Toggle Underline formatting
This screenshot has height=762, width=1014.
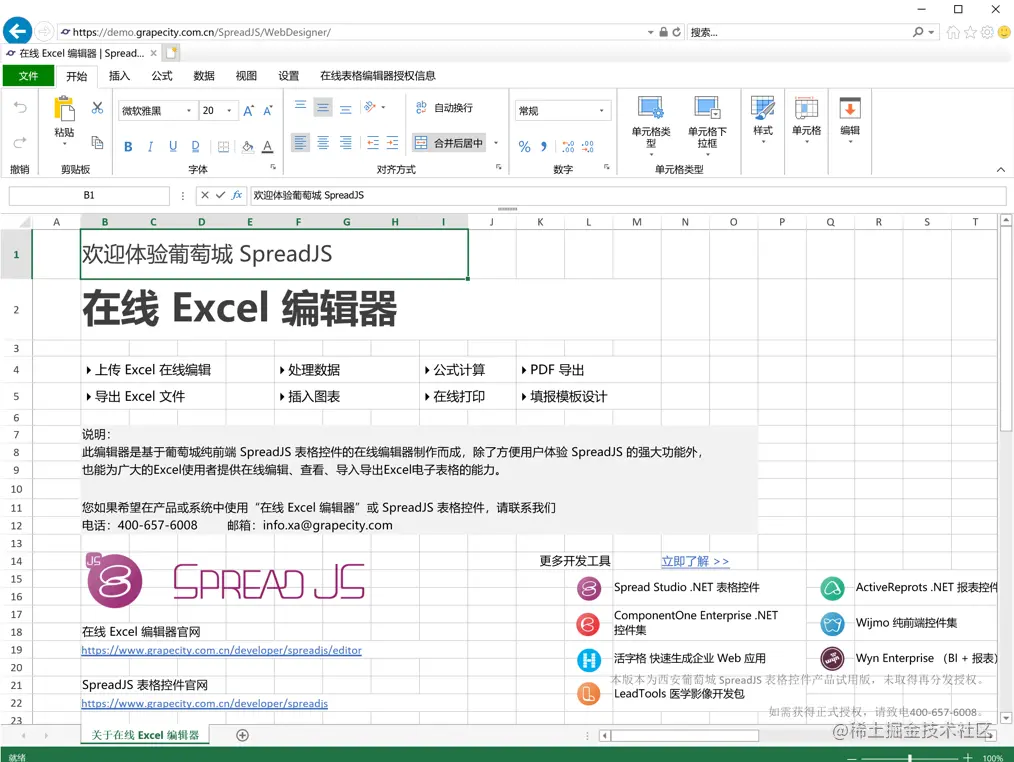173,147
